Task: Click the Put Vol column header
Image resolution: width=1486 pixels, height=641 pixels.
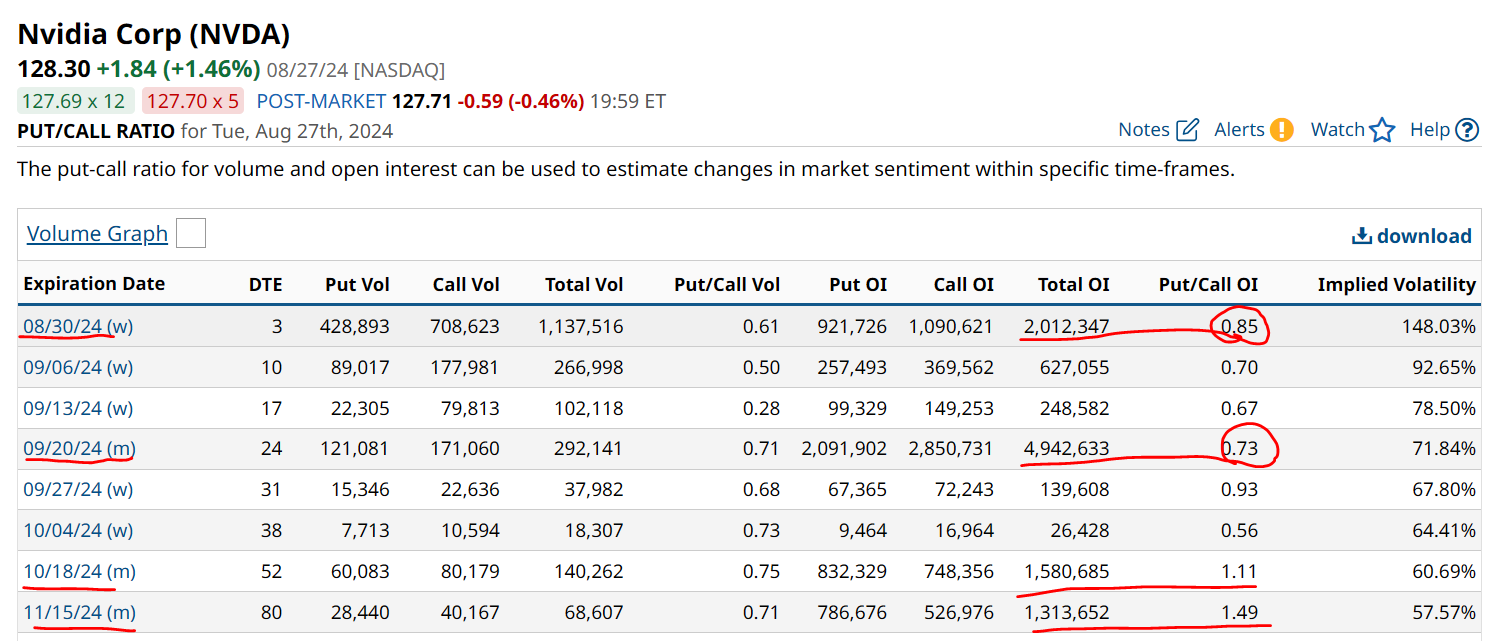Action: 357,285
